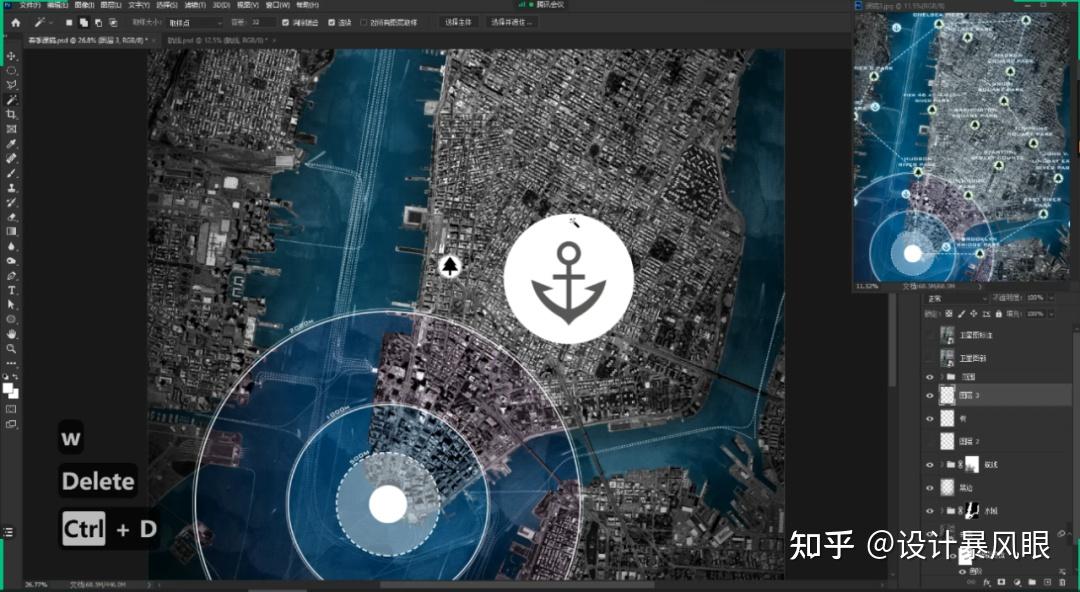Select the Brush tool

tap(11, 173)
